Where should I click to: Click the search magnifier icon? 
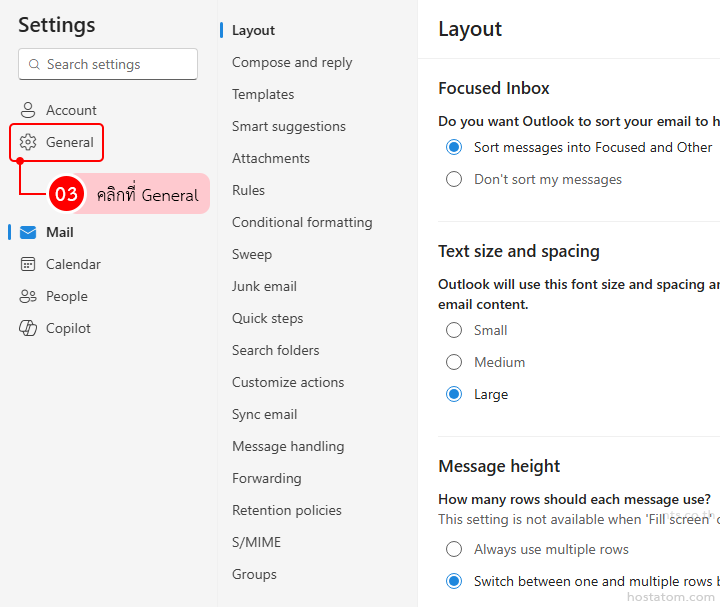34,64
